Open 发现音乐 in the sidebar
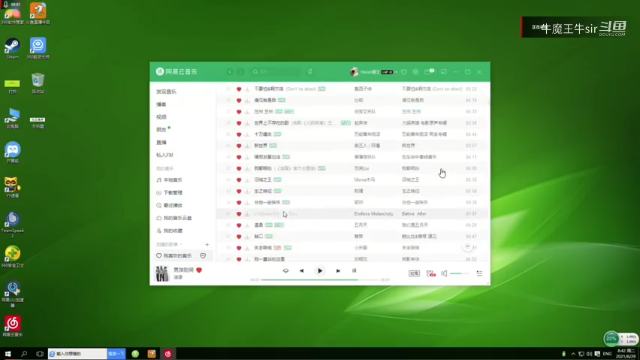The width and height of the screenshot is (640, 360). [x=166, y=91]
